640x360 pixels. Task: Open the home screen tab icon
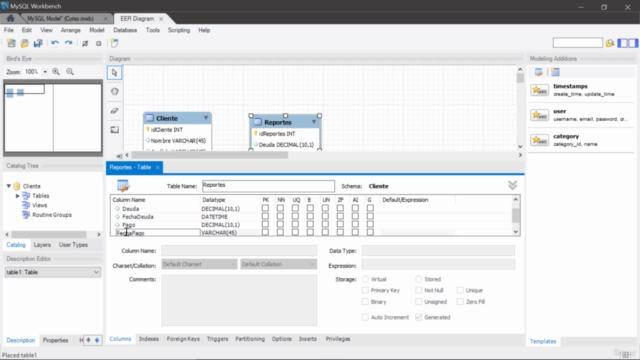(x=10, y=18)
